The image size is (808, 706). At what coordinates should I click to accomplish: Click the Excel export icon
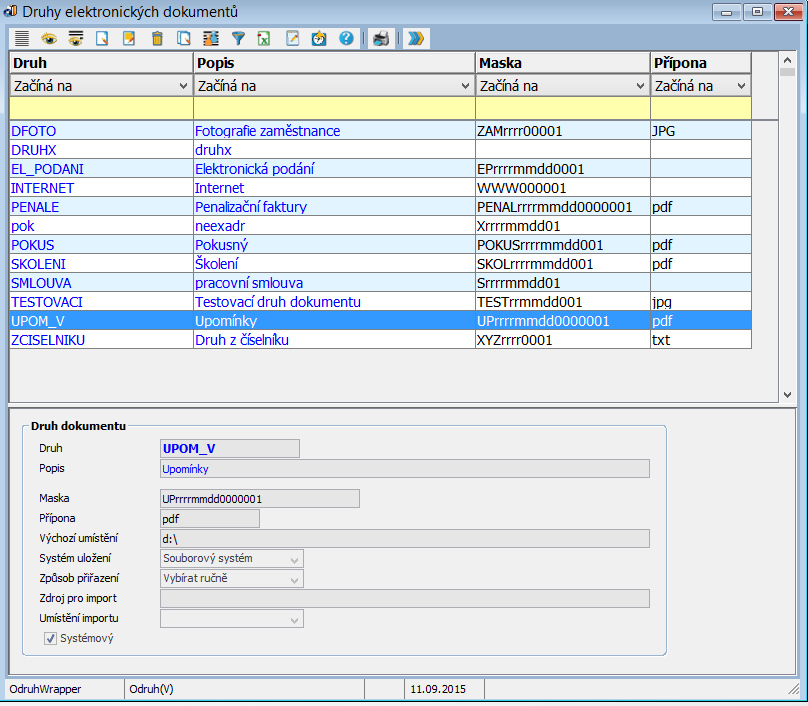264,38
